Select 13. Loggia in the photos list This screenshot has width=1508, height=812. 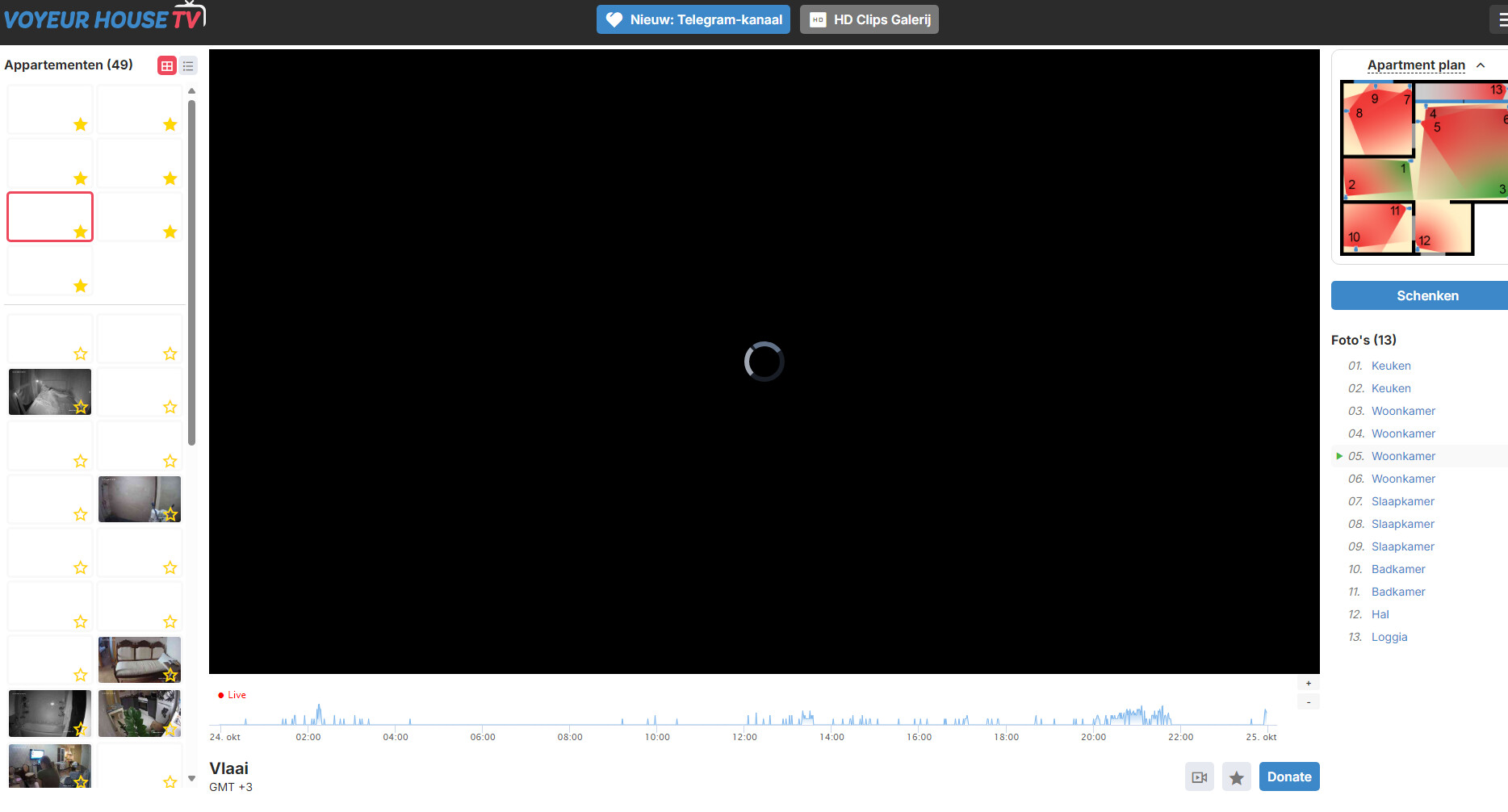1389,637
